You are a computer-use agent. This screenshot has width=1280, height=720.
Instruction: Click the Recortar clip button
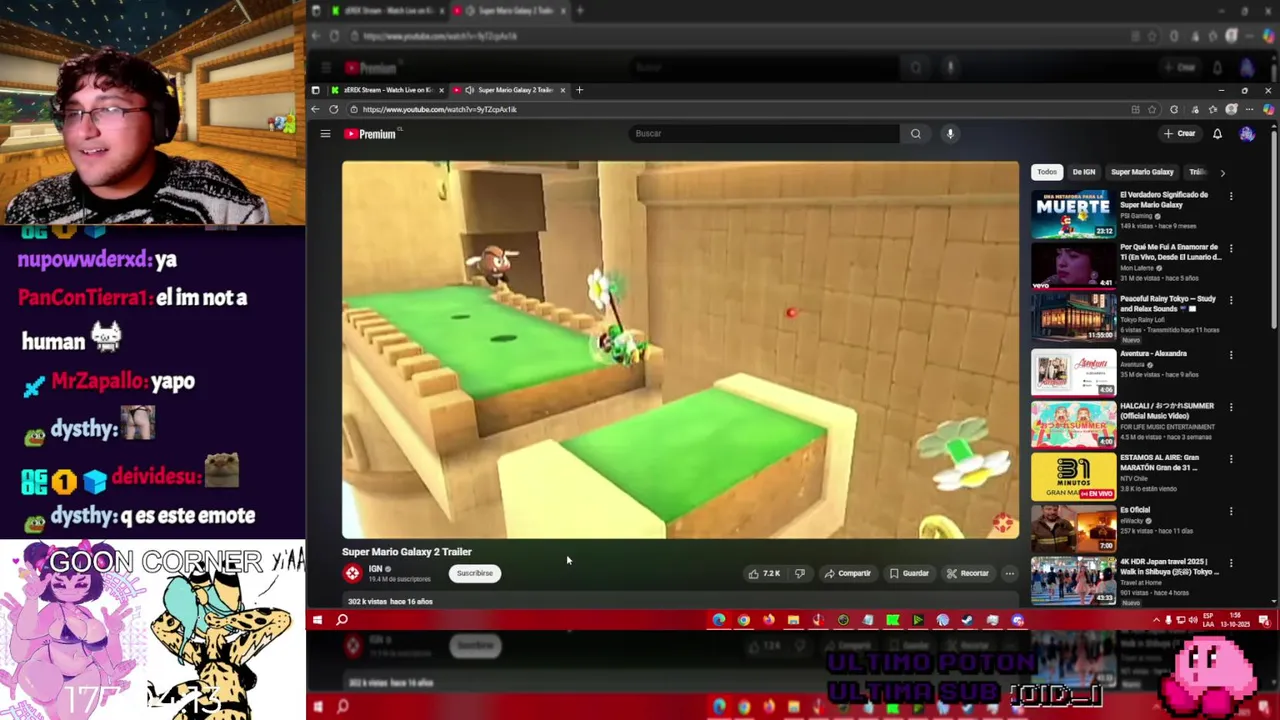968,573
